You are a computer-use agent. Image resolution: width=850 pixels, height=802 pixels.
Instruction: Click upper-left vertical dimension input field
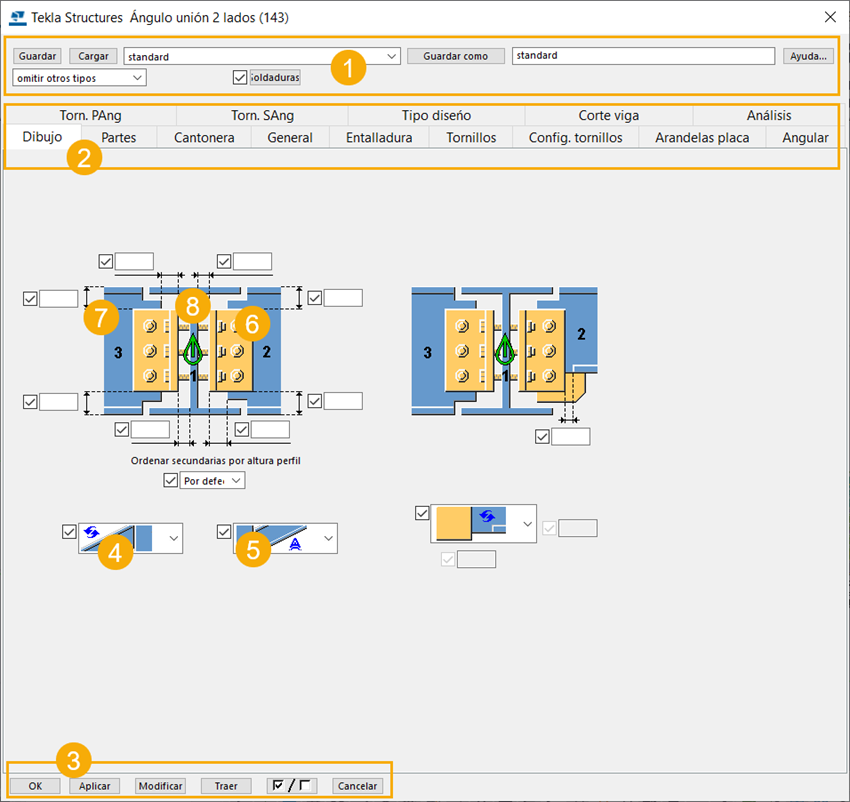tap(59, 298)
